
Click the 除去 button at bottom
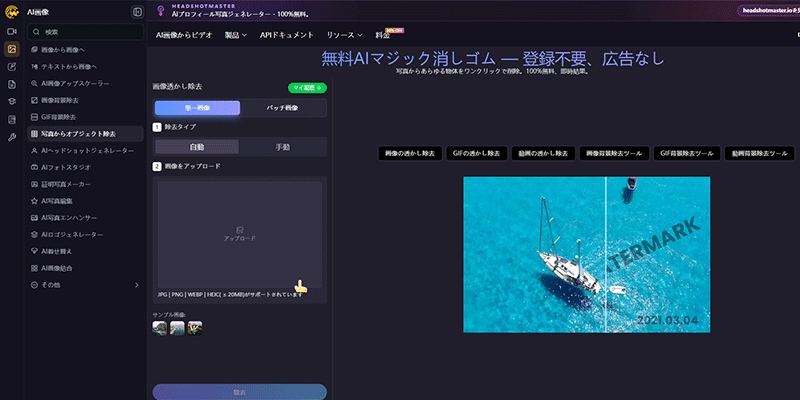240,392
